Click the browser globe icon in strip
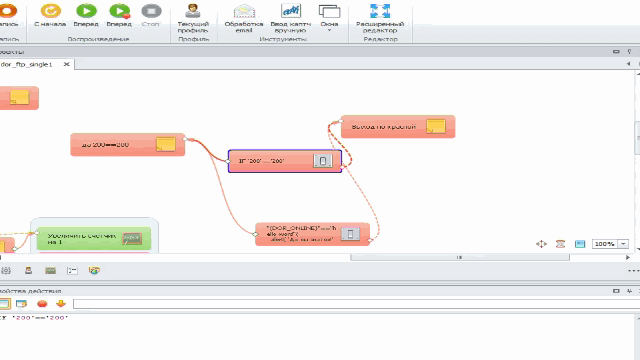This screenshot has width=640, height=360. click(x=94, y=271)
